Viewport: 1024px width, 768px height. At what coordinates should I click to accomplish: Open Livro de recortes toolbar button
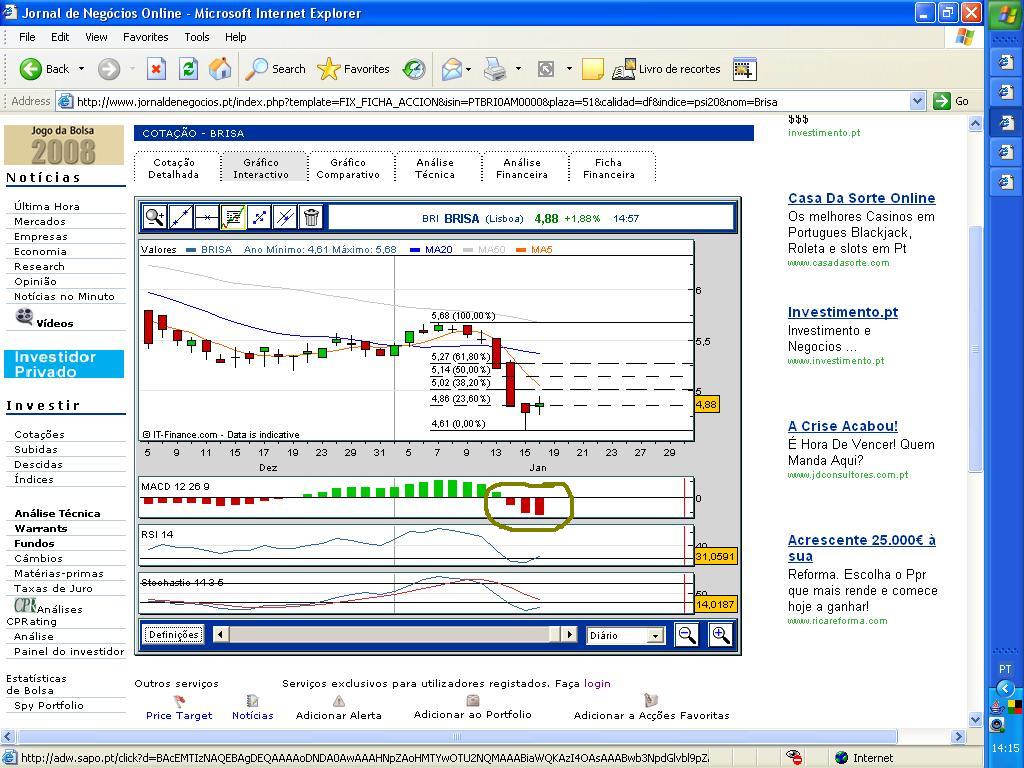666,69
